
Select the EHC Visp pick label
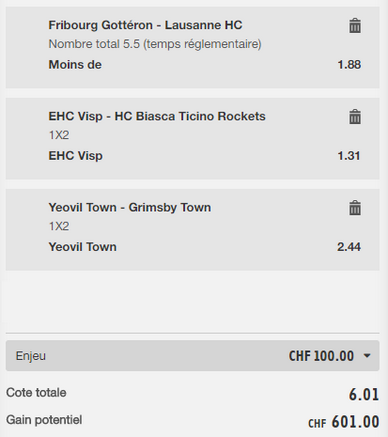coord(75,156)
